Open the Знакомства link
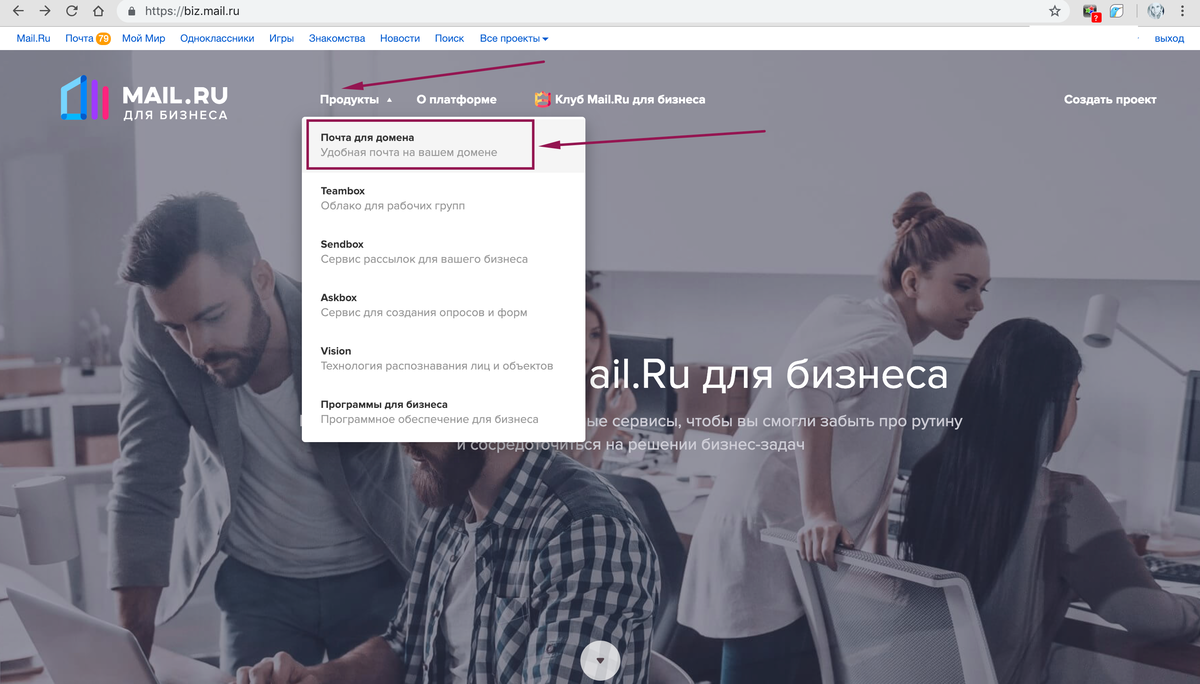 click(x=337, y=39)
